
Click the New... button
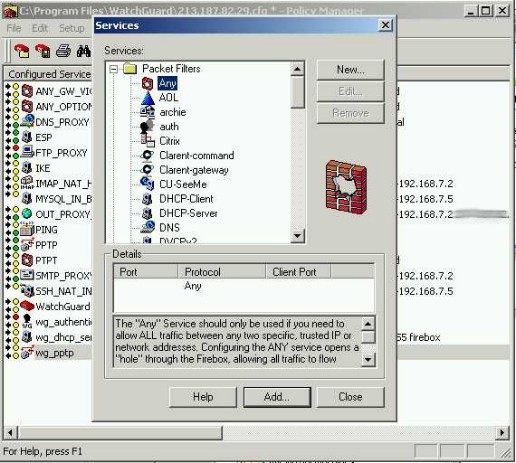[x=351, y=70]
